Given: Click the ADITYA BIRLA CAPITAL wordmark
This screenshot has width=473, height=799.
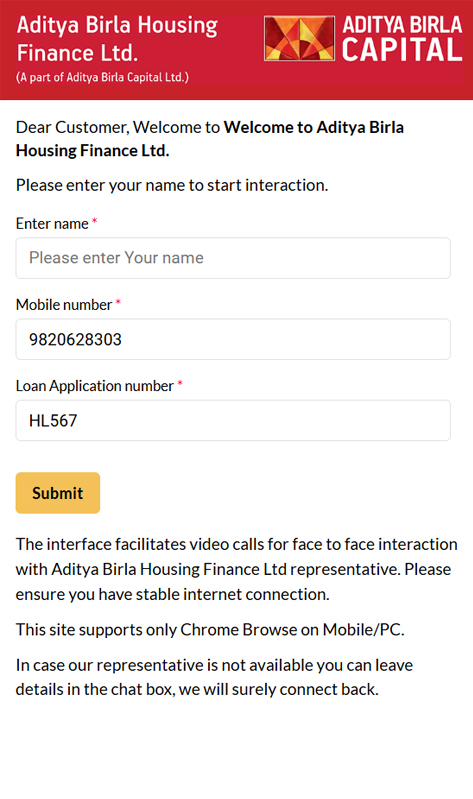Looking at the screenshot, I should tap(402, 39).
